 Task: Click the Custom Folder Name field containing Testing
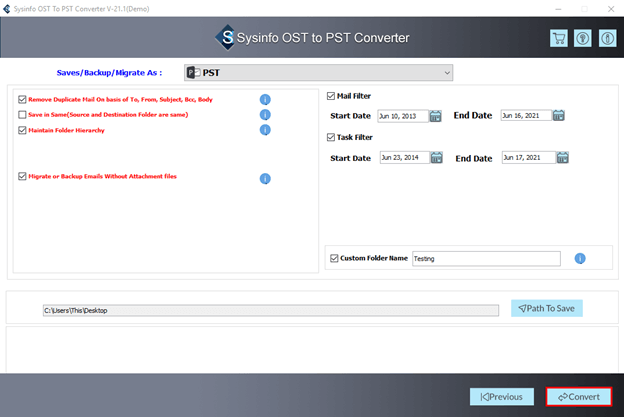(x=486, y=259)
